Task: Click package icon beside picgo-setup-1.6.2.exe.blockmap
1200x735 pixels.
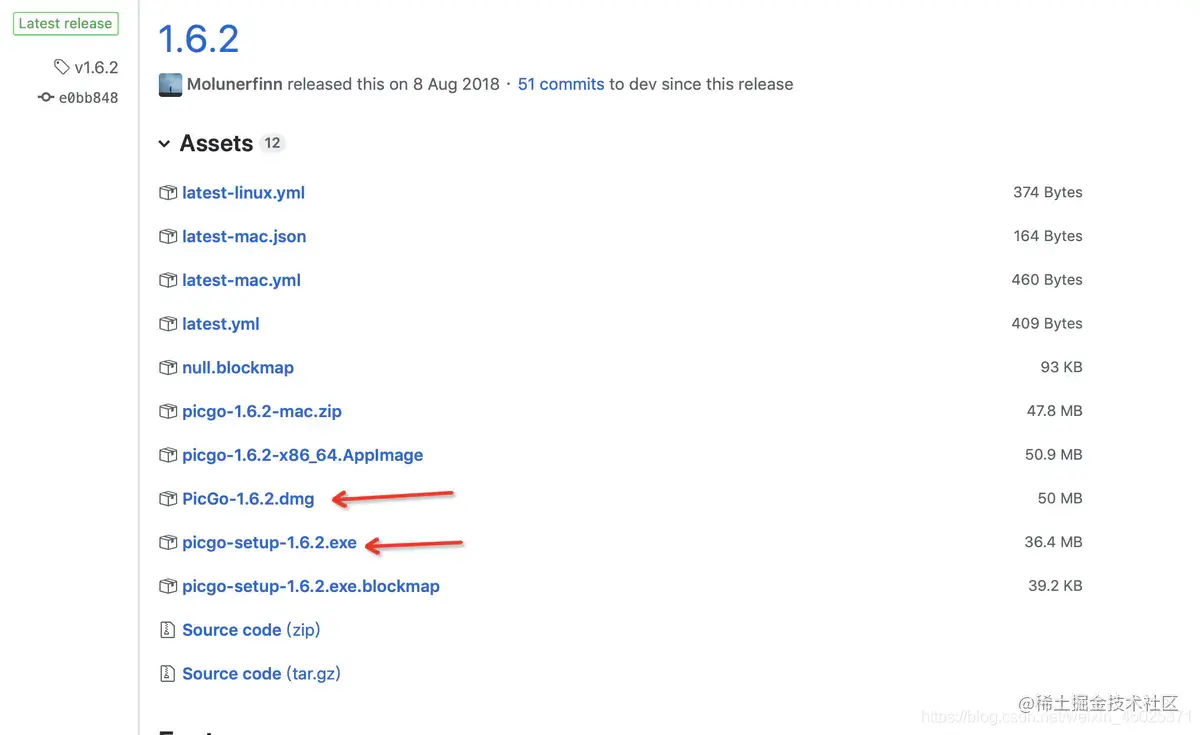Action: tap(168, 587)
